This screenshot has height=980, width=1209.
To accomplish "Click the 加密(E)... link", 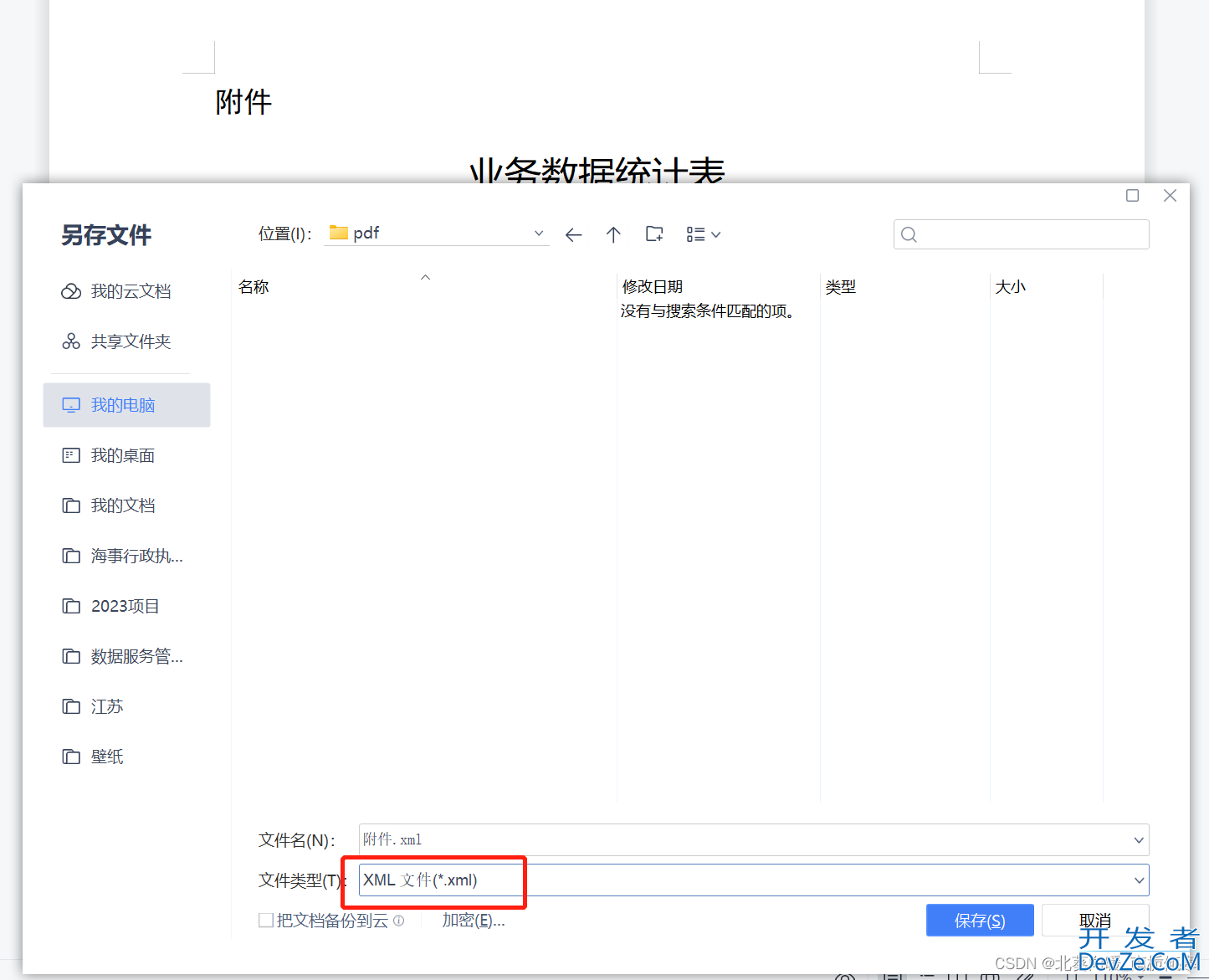I will [474, 921].
